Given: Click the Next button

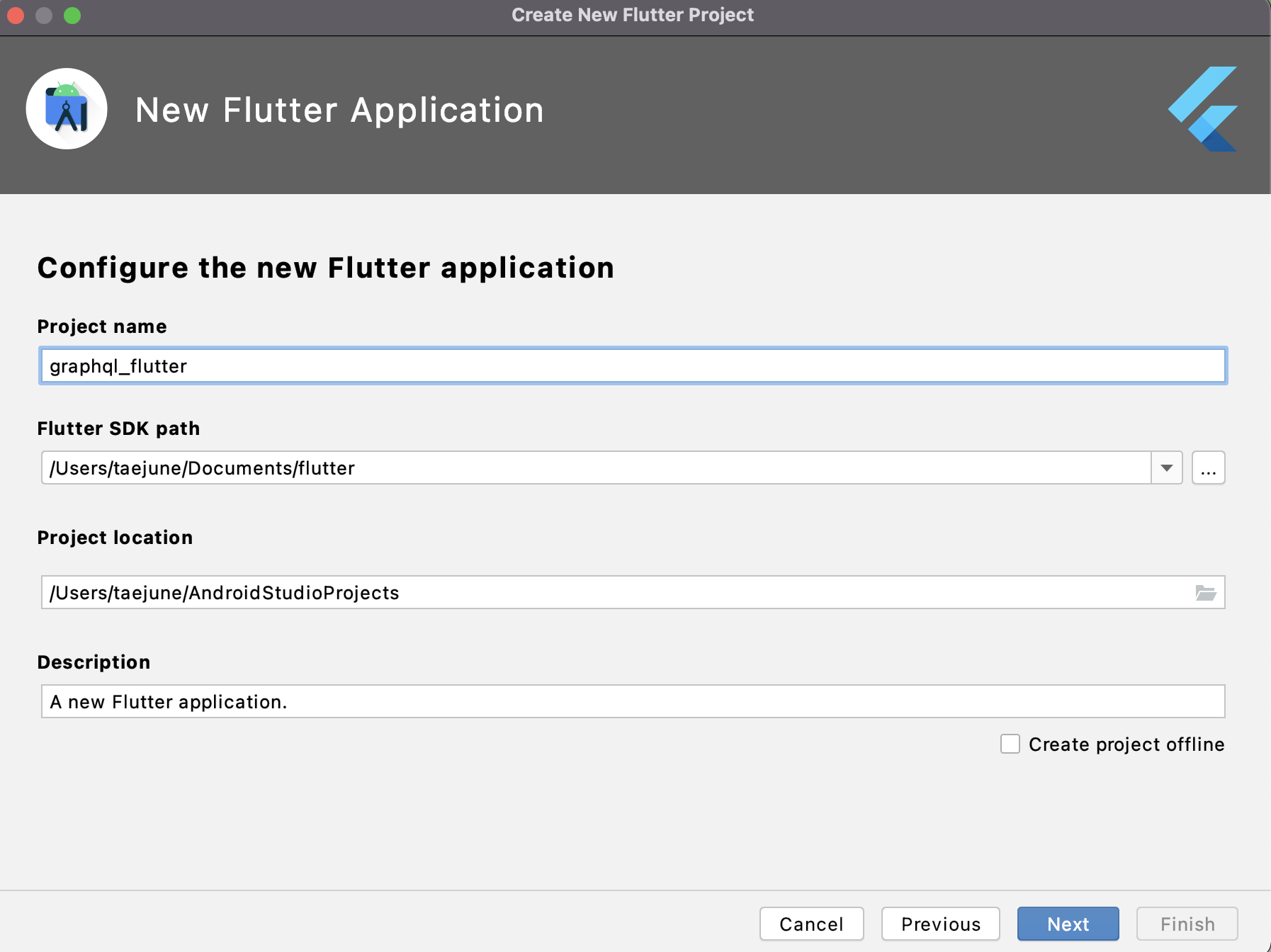Looking at the screenshot, I should pos(1068,924).
